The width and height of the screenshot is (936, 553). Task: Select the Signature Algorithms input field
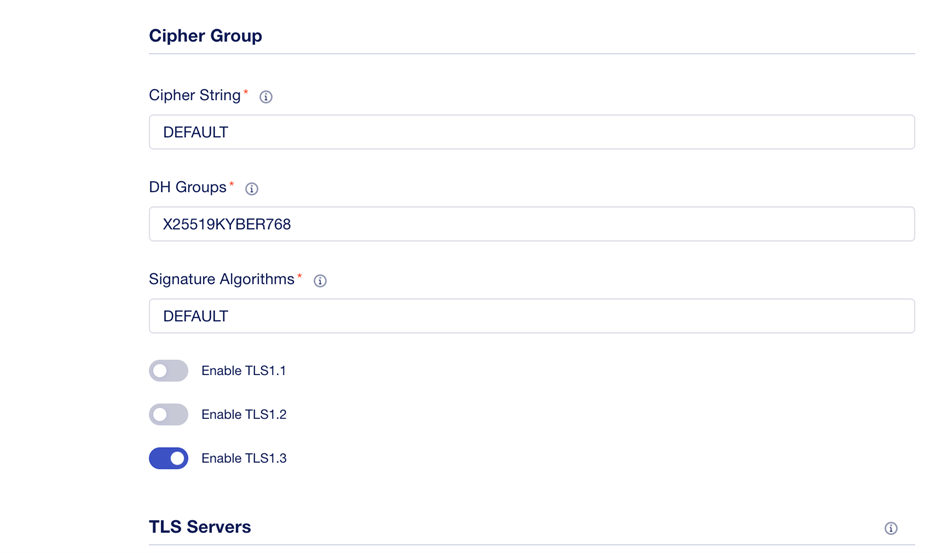click(531, 316)
